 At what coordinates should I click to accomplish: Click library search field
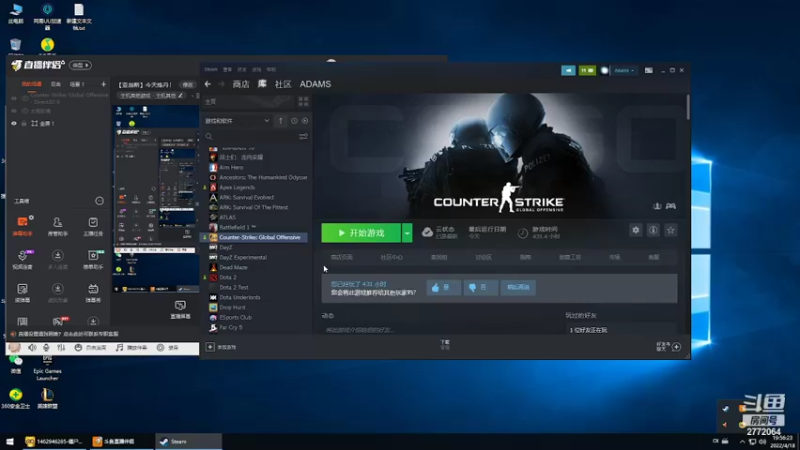point(255,137)
